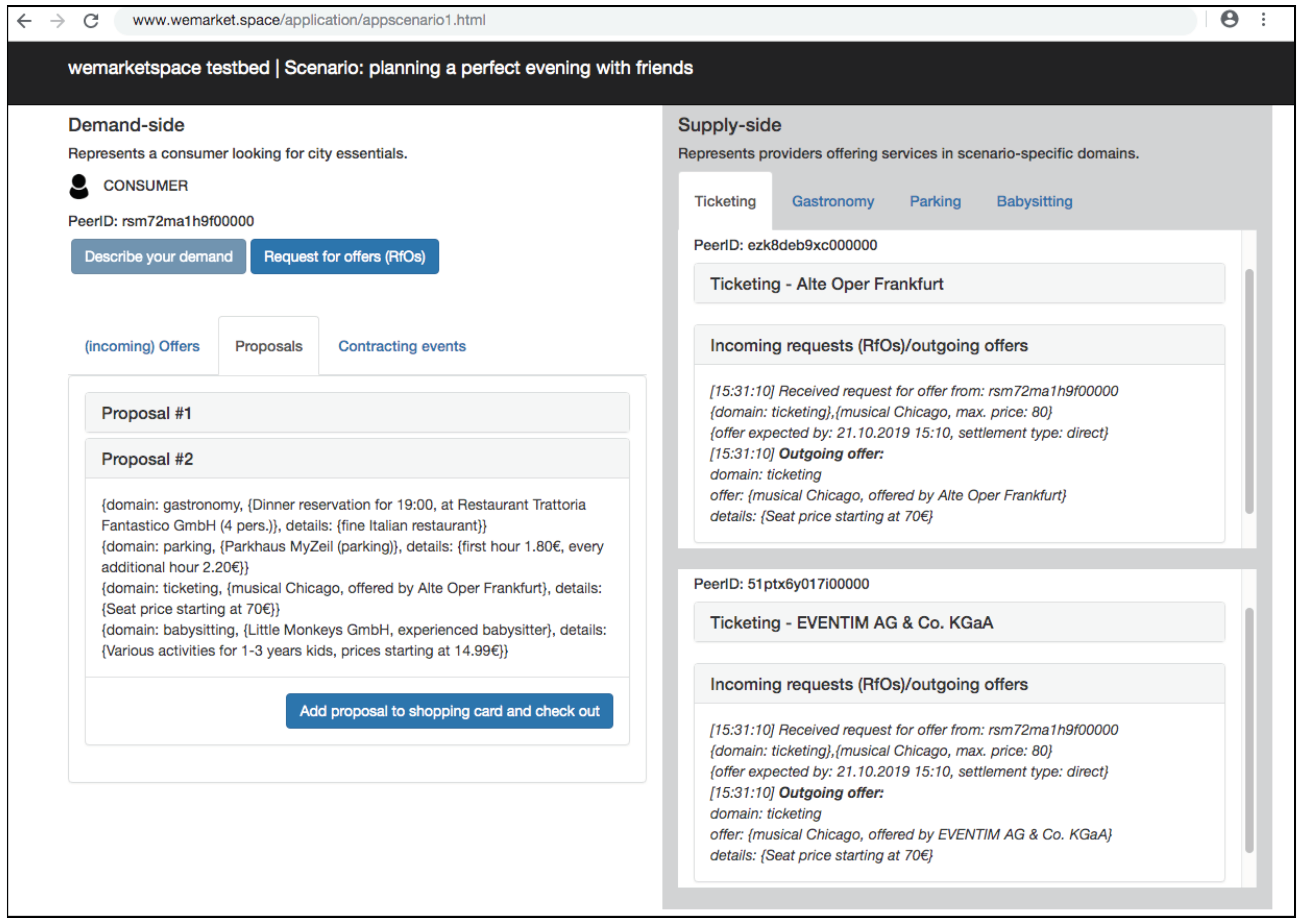The width and height of the screenshot is (1303, 924).
Task: Toggle Ticketing - Alte Oper Frankfurt panel
Action: [959, 284]
